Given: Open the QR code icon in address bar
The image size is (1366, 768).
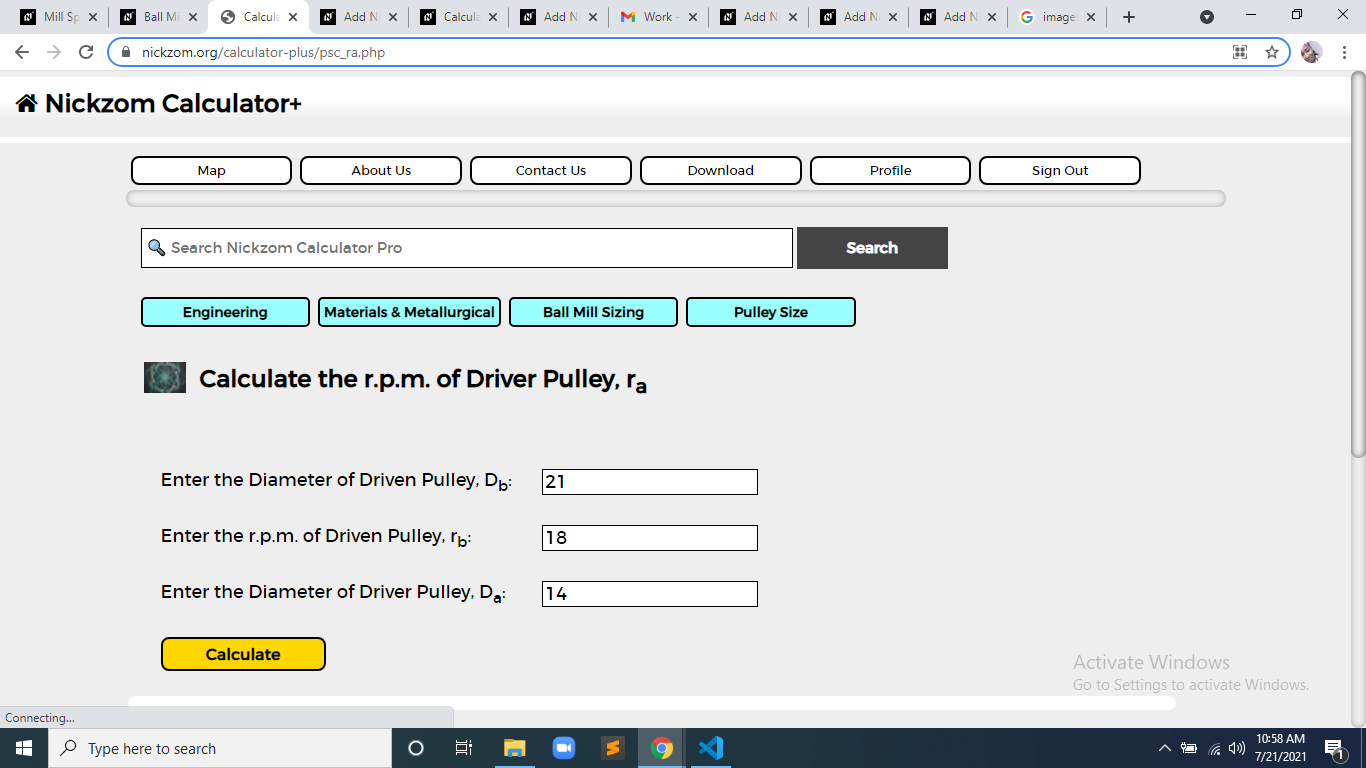Looking at the screenshot, I should (x=1240, y=53).
